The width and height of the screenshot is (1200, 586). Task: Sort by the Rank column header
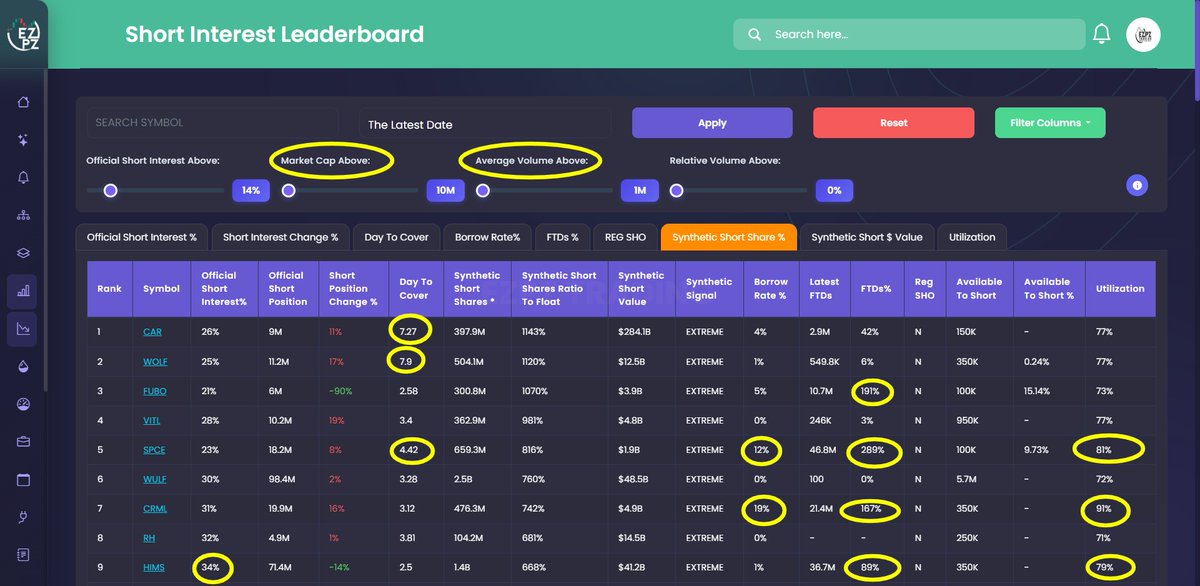point(109,289)
